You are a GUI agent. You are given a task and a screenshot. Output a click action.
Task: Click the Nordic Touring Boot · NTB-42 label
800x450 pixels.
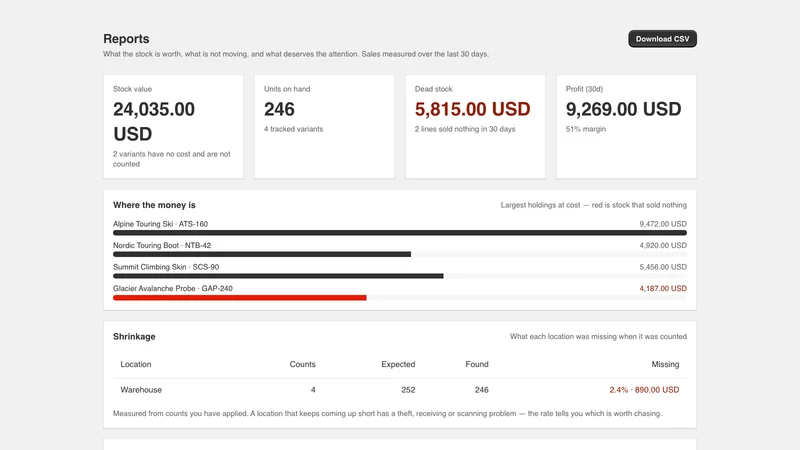(162, 245)
